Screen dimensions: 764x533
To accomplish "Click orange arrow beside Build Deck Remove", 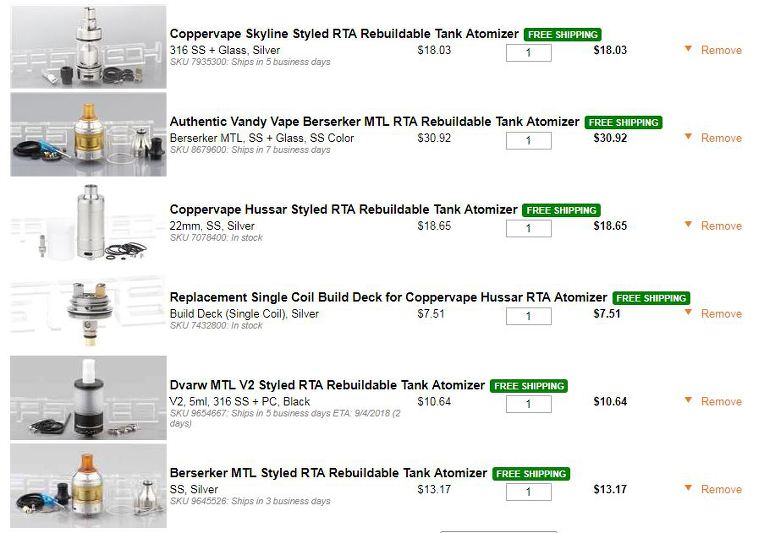I will [x=688, y=313].
